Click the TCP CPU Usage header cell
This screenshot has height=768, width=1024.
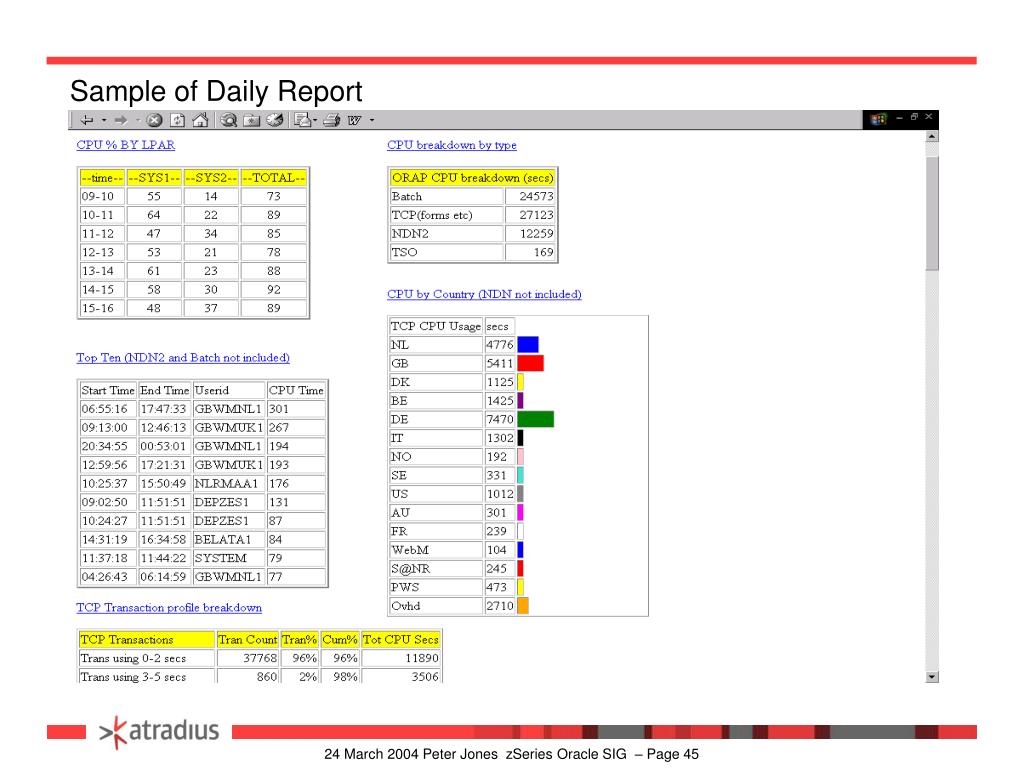pyautogui.click(x=436, y=327)
